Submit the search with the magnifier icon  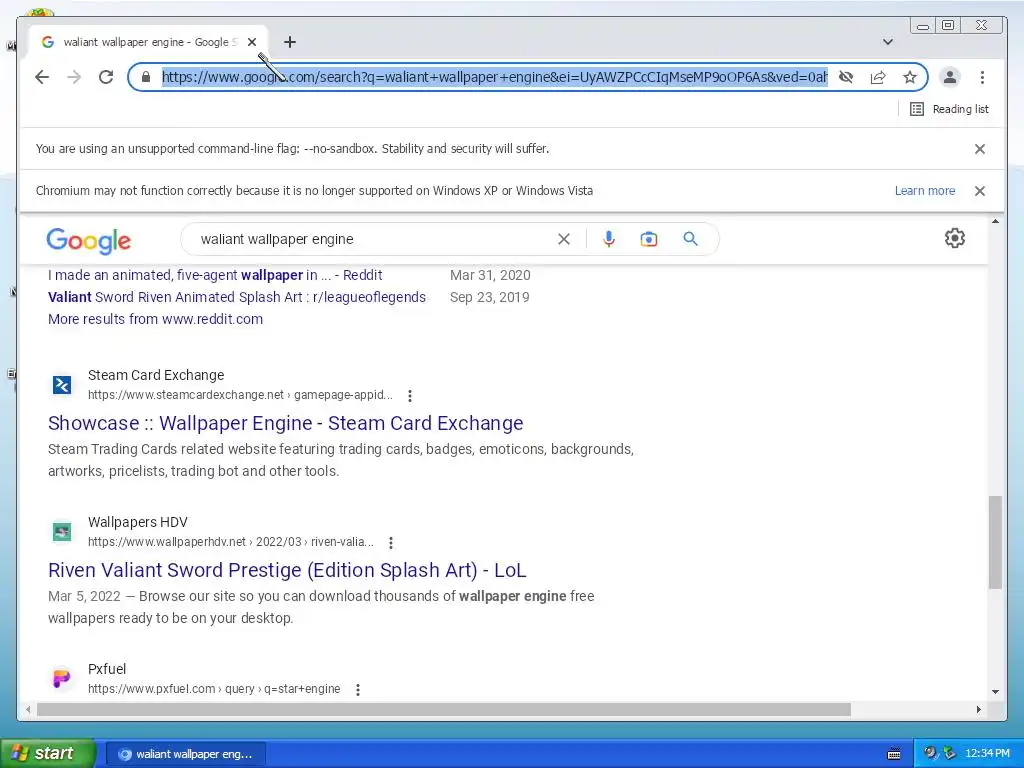pyautogui.click(x=690, y=239)
